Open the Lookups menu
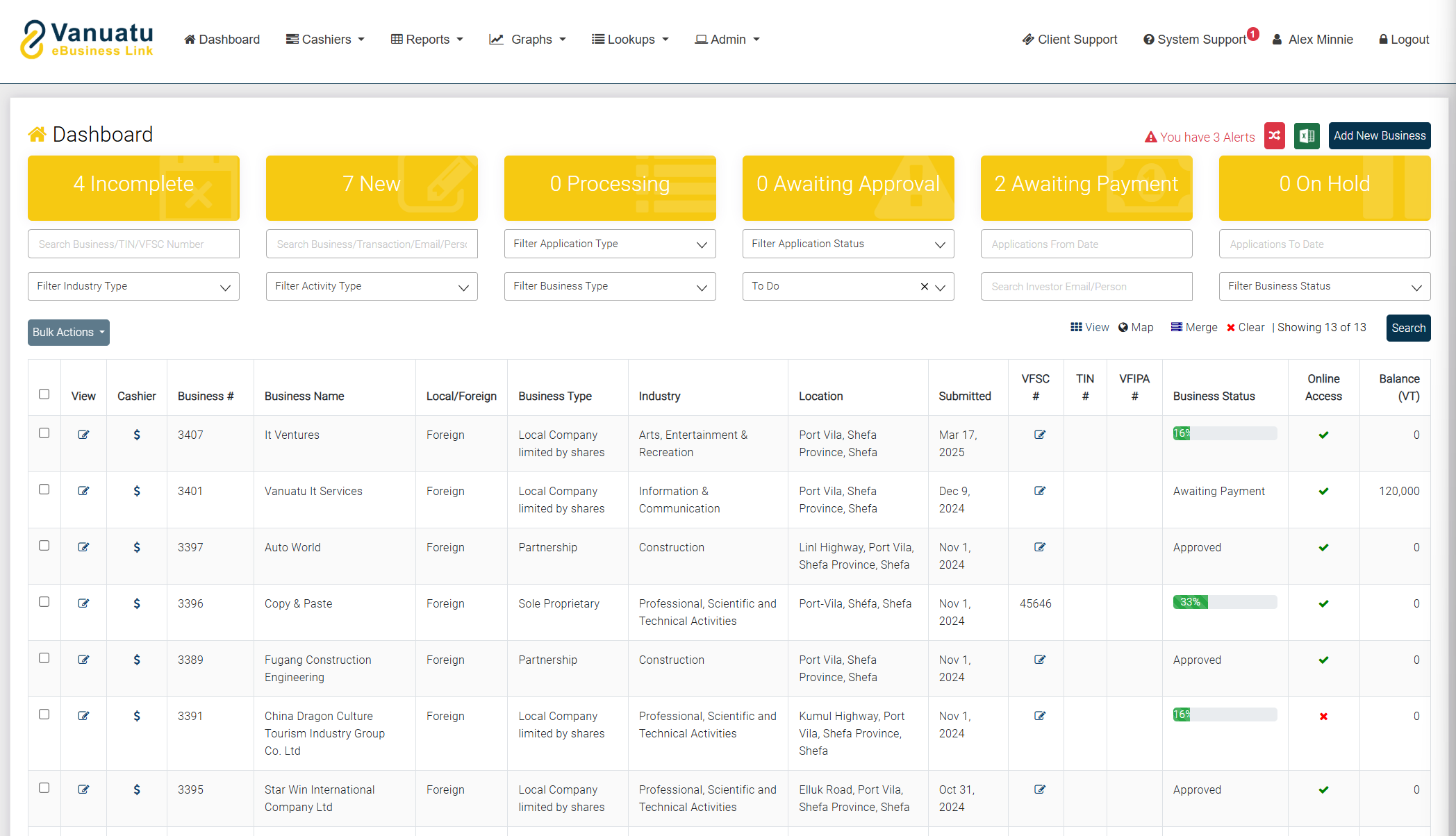 click(x=629, y=40)
